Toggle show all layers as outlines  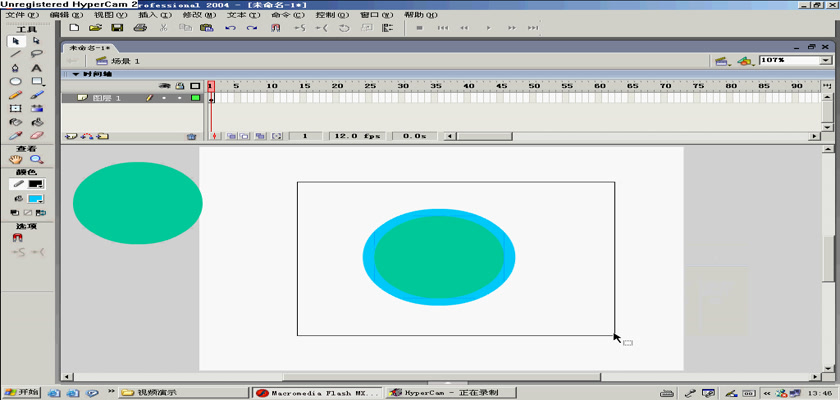195,86
